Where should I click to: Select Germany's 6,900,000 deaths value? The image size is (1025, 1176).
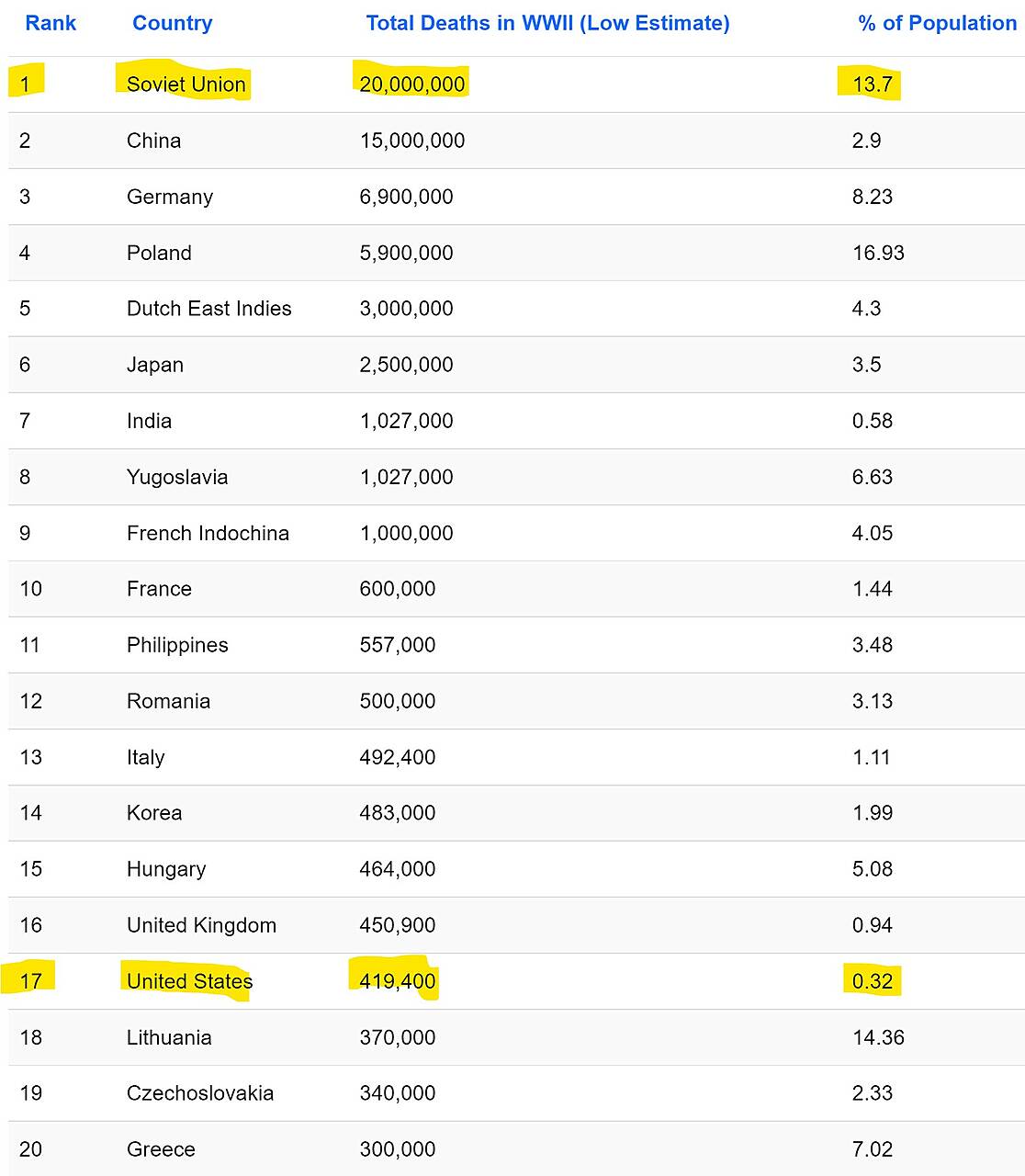[406, 197]
